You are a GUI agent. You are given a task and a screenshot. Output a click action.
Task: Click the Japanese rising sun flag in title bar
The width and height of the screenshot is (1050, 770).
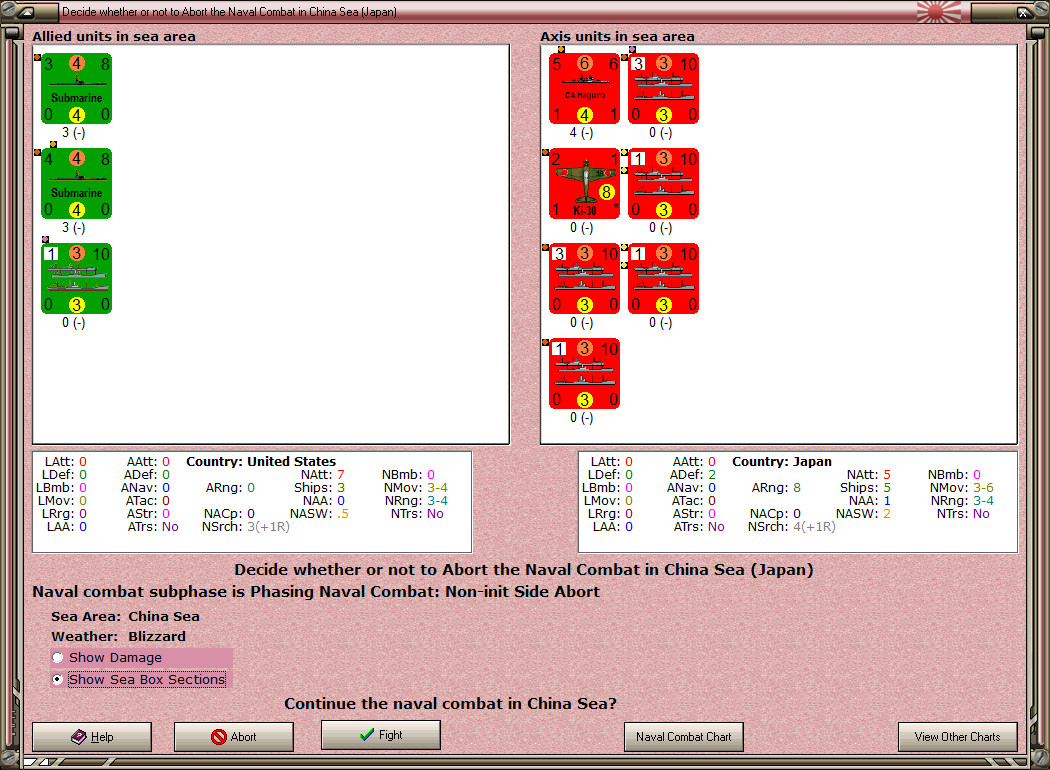pos(939,11)
